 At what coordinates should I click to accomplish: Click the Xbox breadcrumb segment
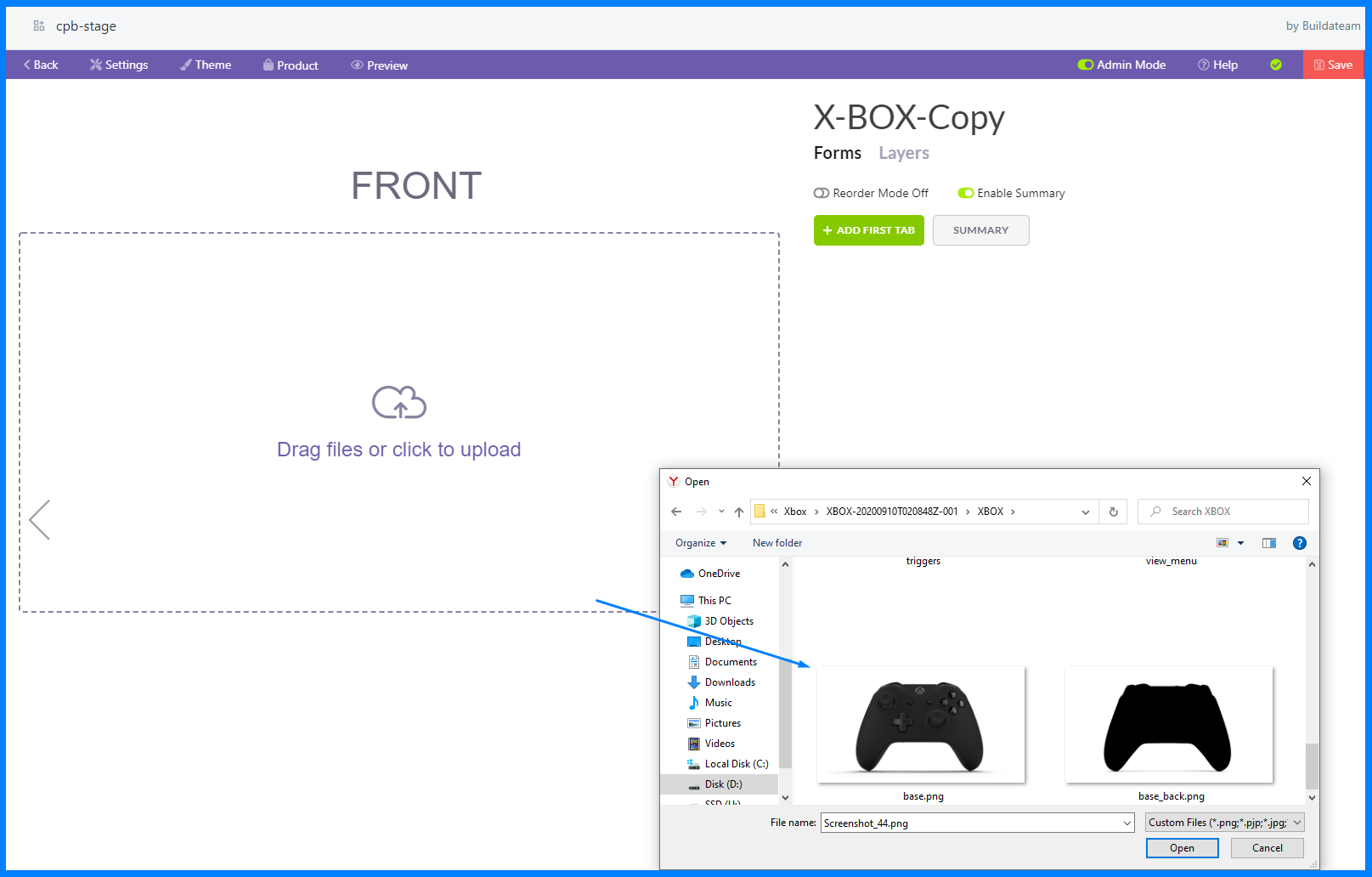(x=795, y=512)
